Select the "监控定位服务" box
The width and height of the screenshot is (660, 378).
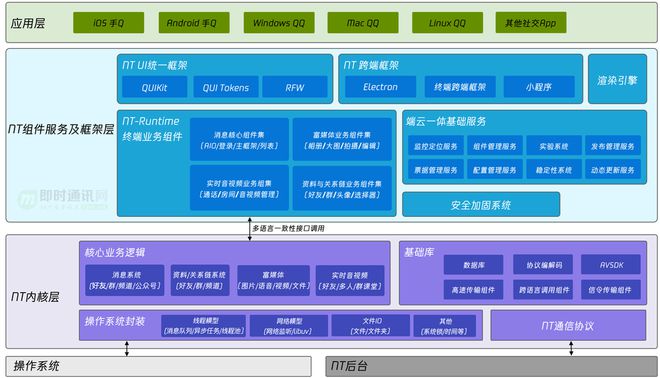point(436,146)
